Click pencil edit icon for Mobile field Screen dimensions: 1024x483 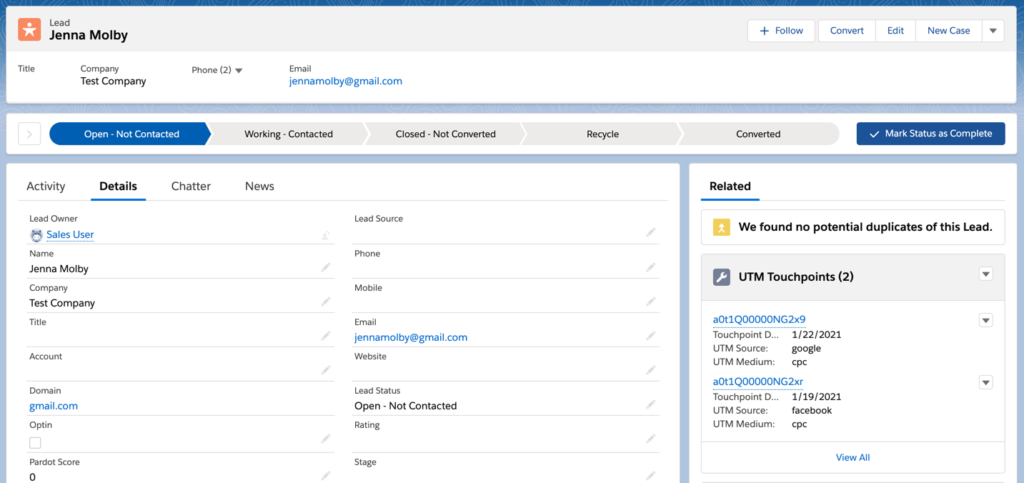[651, 301]
